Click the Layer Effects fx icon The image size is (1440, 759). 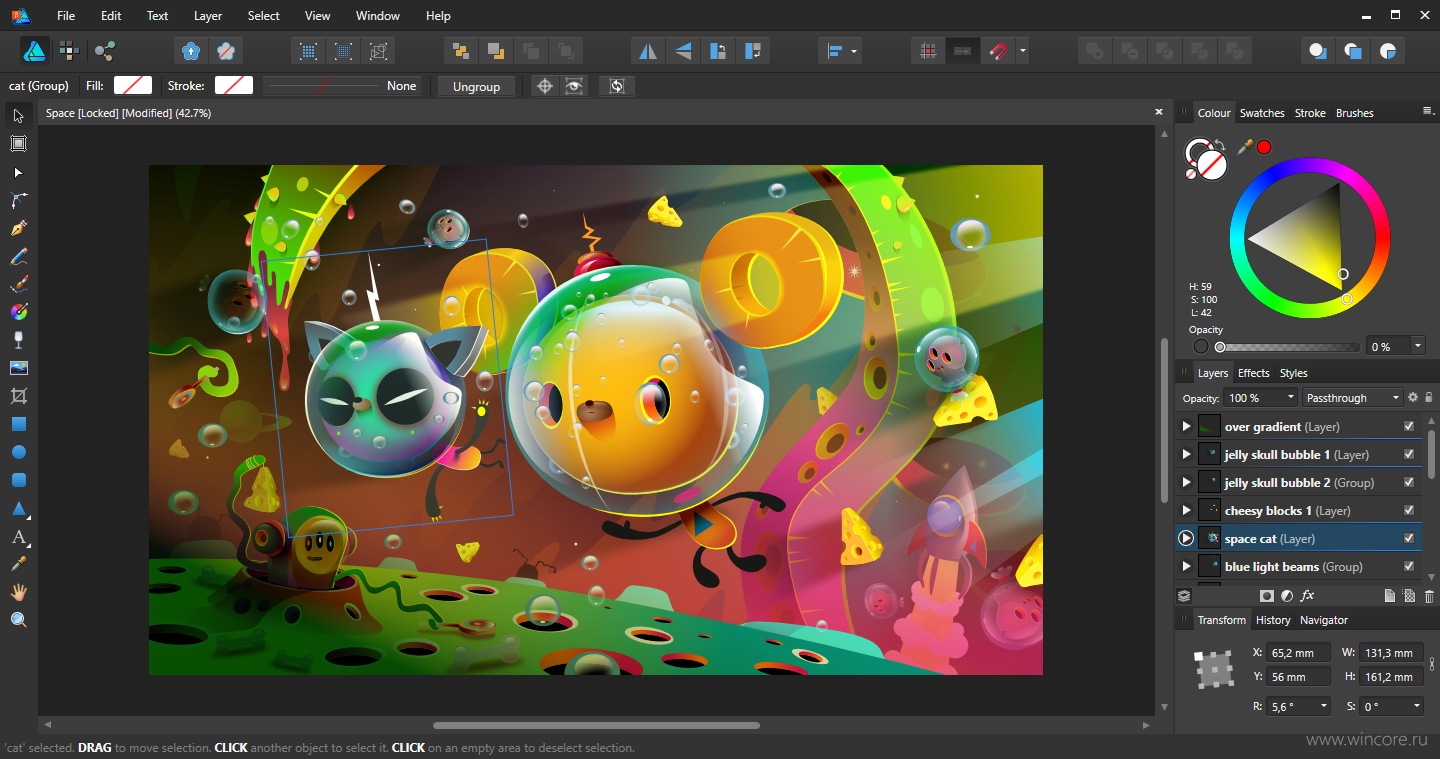coord(1308,596)
